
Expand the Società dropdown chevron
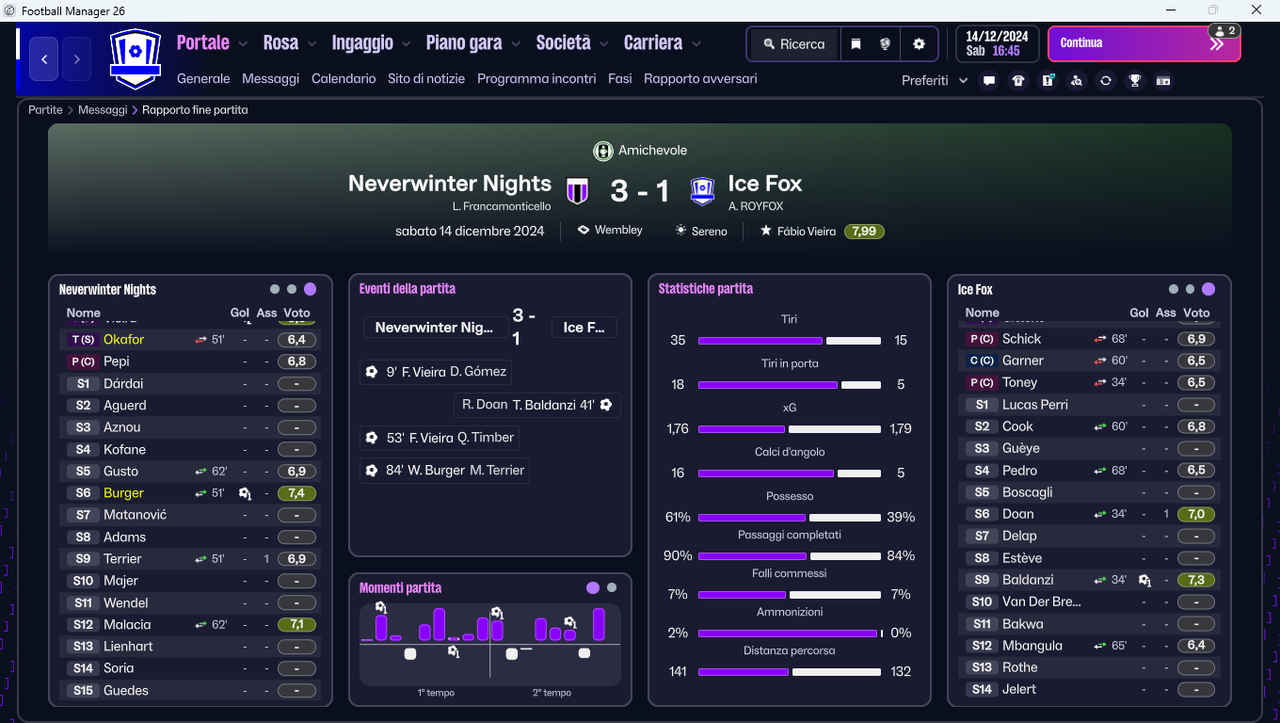tap(603, 44)
